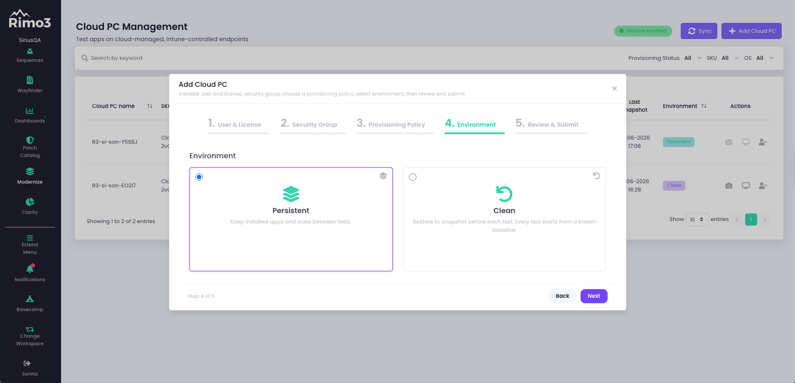The width and height of the screenshot is (795, 383).
Task: Go to previous page arrow
Action: coord(737,220)
